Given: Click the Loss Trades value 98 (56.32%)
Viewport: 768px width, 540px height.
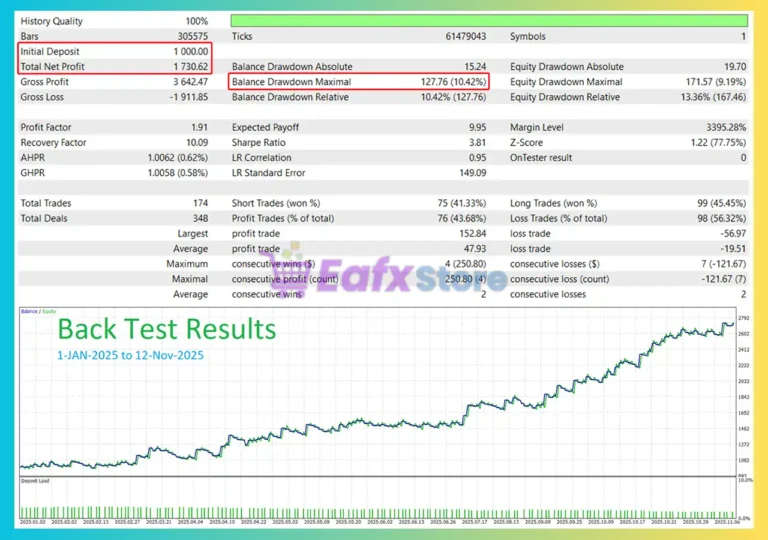Looking at the screenshot, I should pos(721,219).
